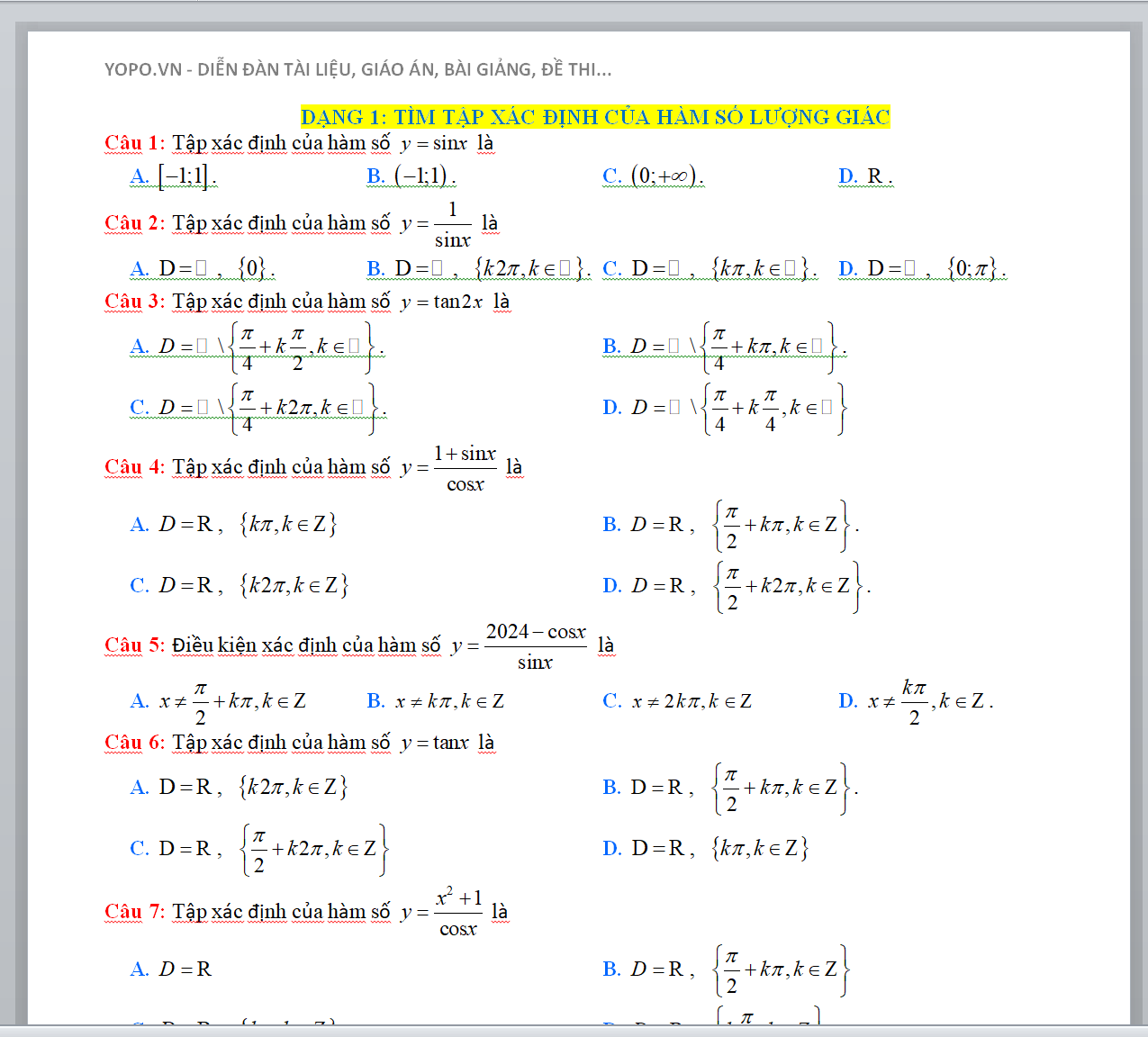Click answer A. [-1;1] of Câu 1
The image size is (1148, 1037).
174,176
